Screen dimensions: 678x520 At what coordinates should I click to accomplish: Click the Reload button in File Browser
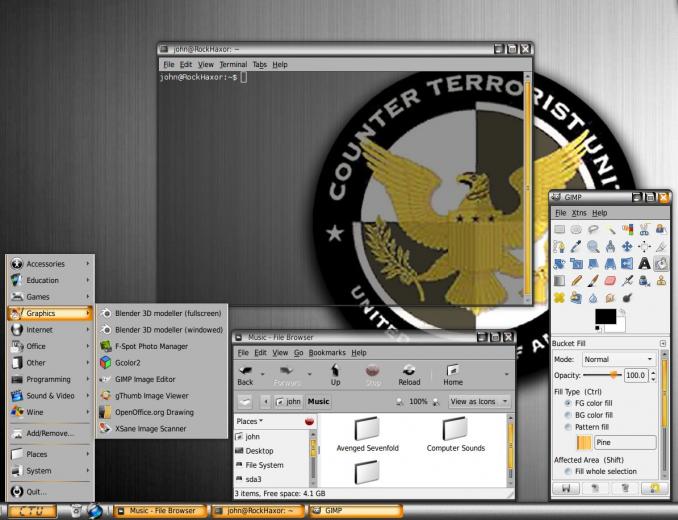409,375
